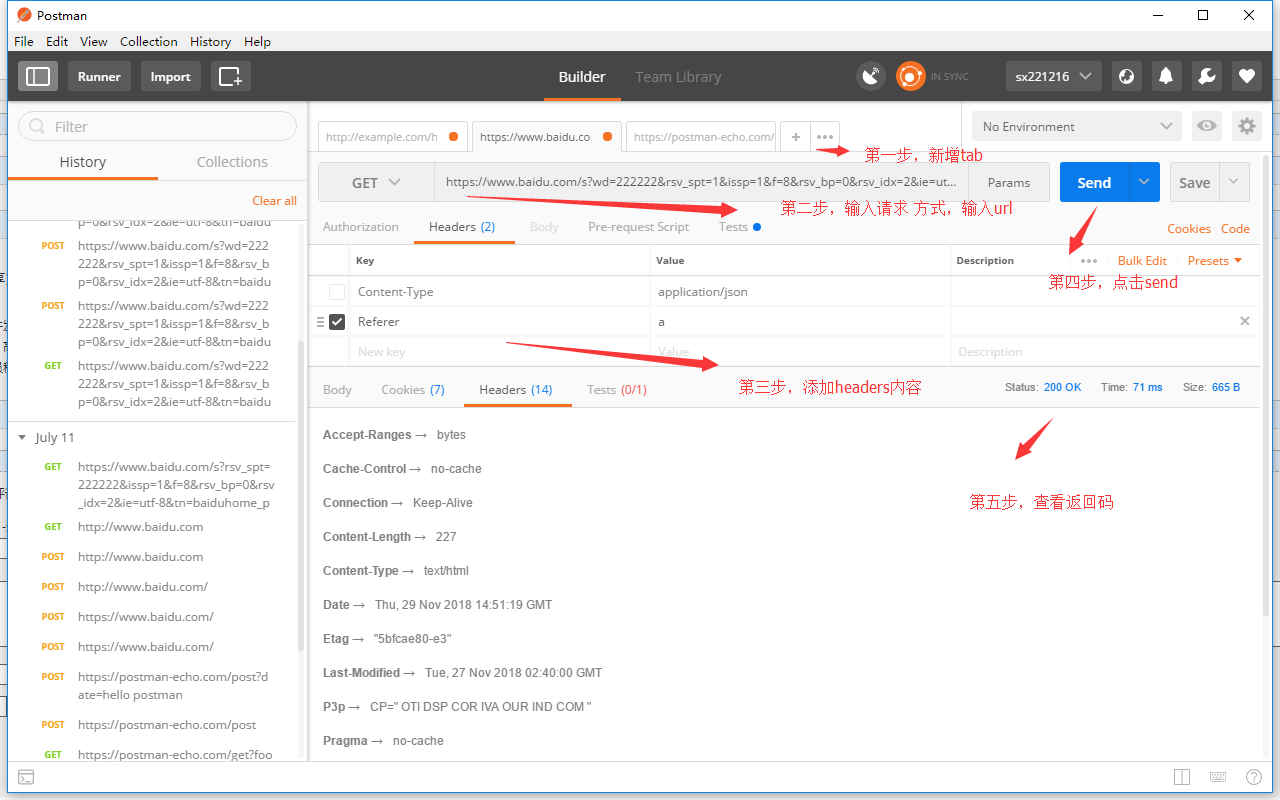This screenshot has width=1280, height=800.
Task: Open the Cookies link near Code
Action: [1189, 228]
